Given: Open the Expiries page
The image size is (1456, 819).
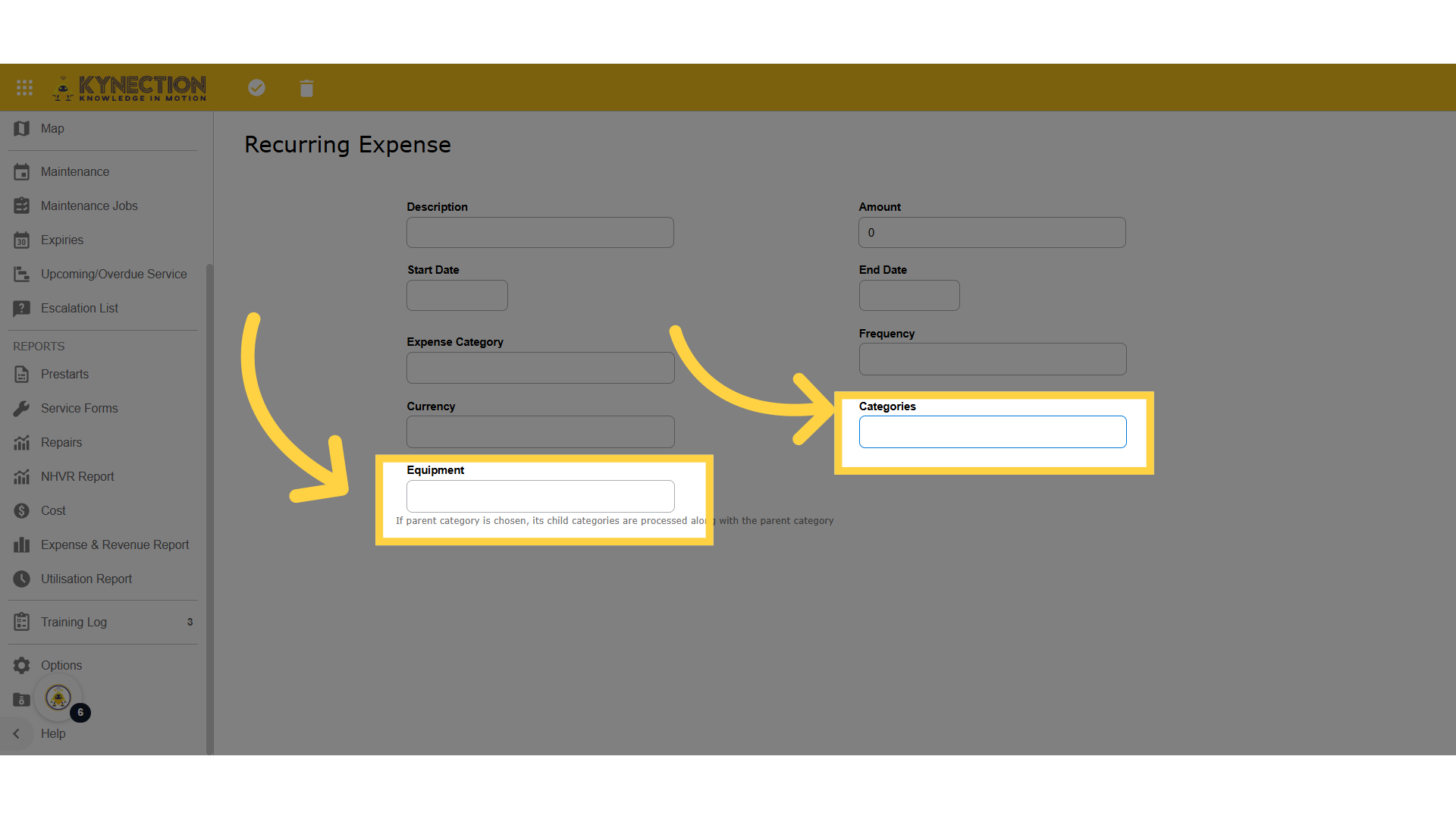Looking at the screenshot, I should click(x=62, y=240).
